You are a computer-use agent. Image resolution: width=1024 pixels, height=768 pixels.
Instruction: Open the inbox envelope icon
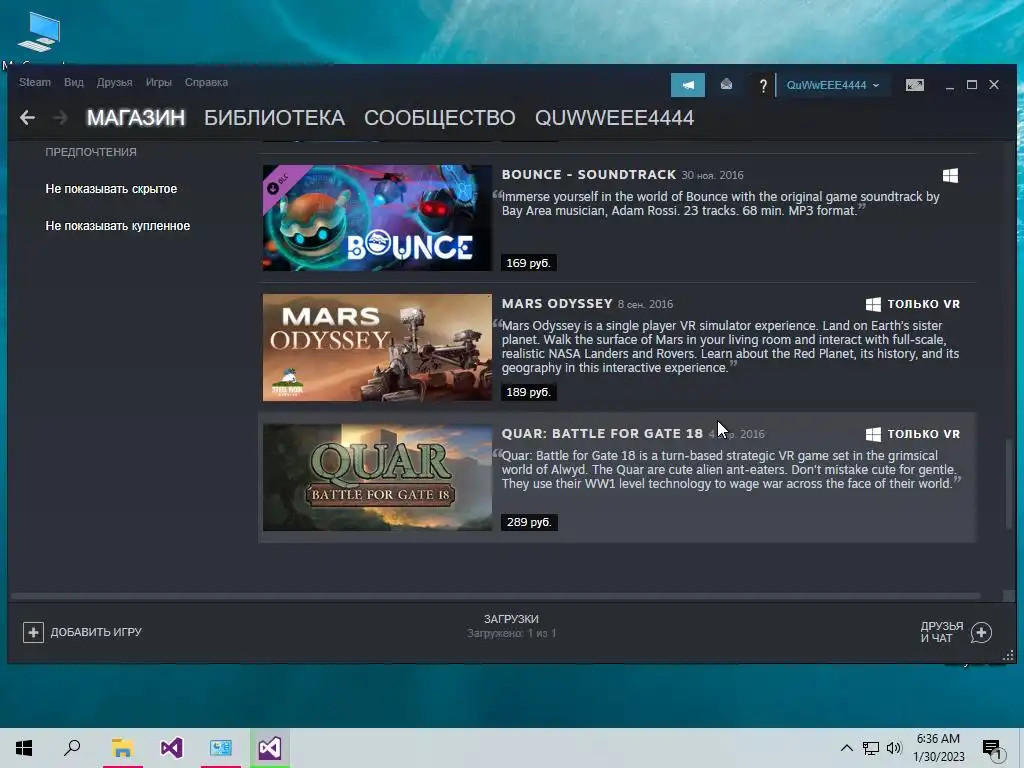(x=726, y=85)
